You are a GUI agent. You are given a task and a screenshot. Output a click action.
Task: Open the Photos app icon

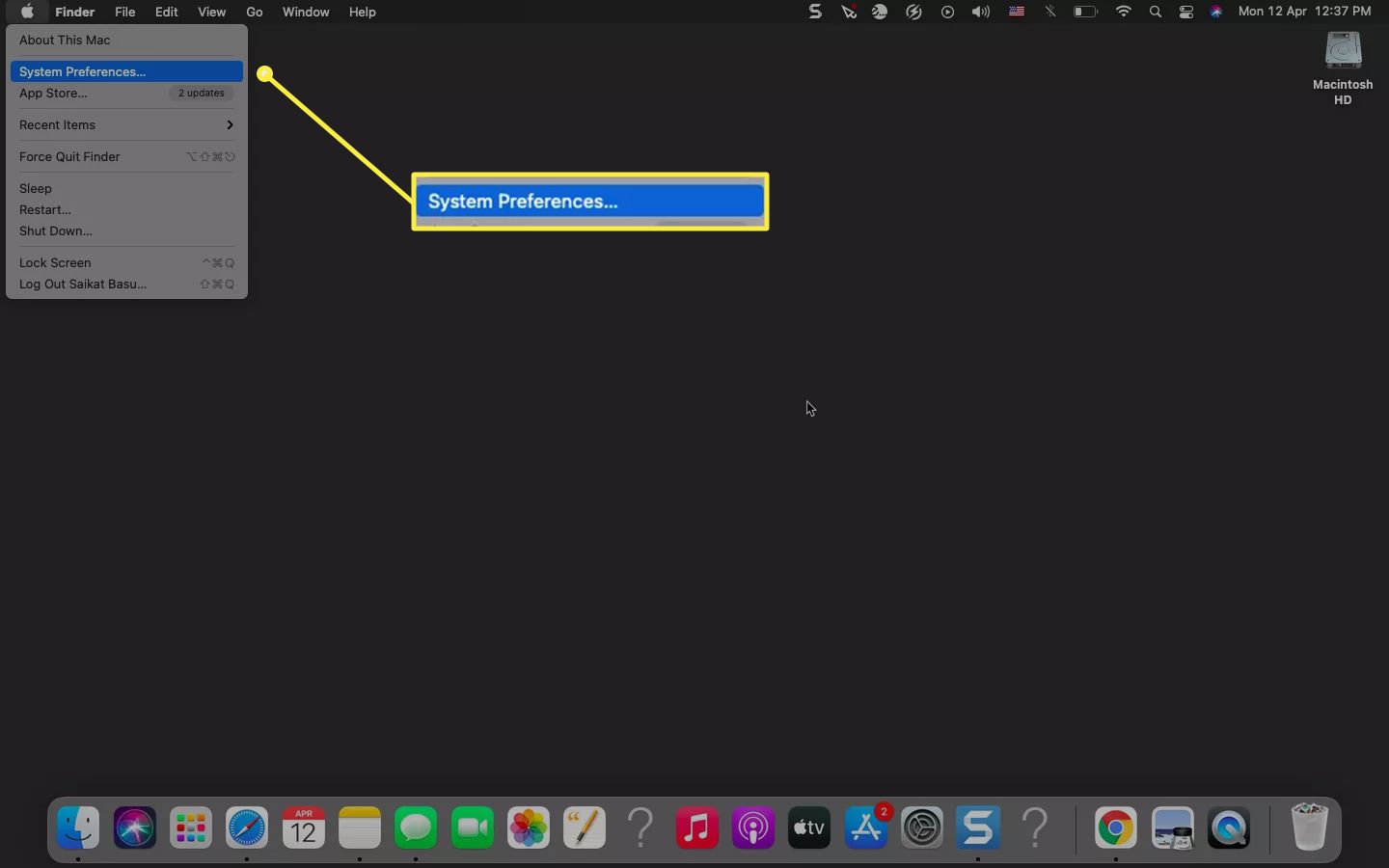[x=529, y=828]
